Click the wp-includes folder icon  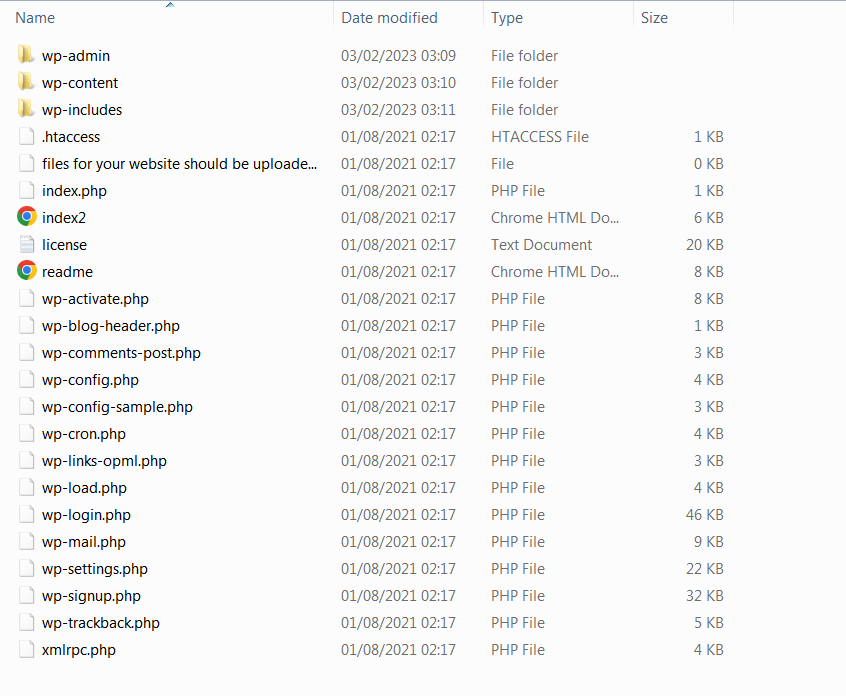(26, 110)
